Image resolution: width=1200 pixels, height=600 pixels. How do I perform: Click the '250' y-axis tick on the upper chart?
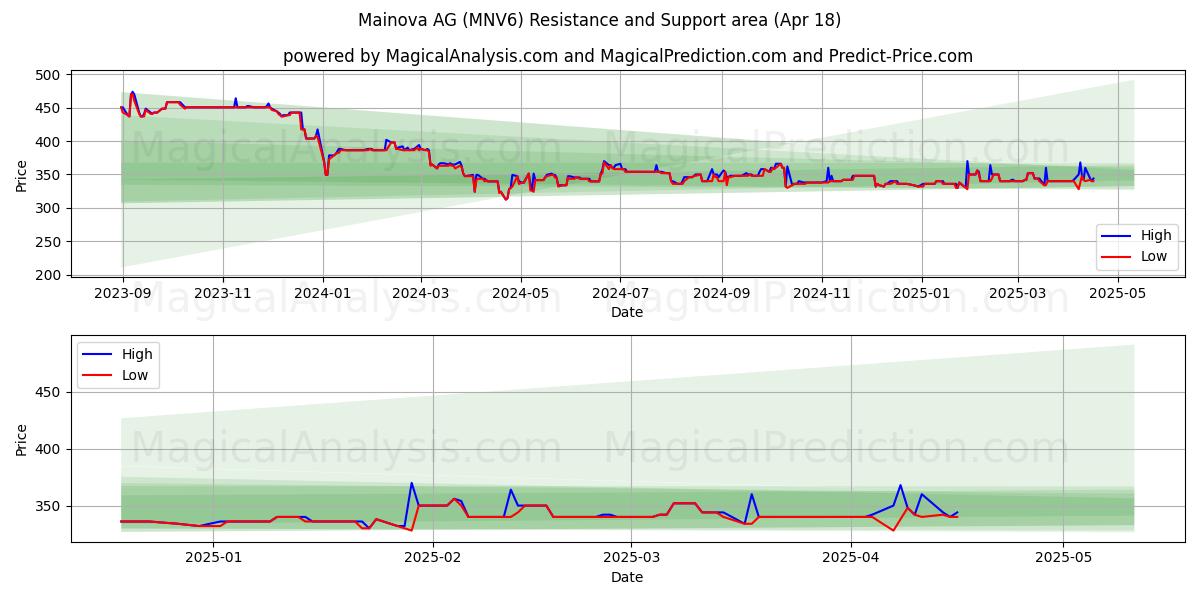[x=49, y=242]
